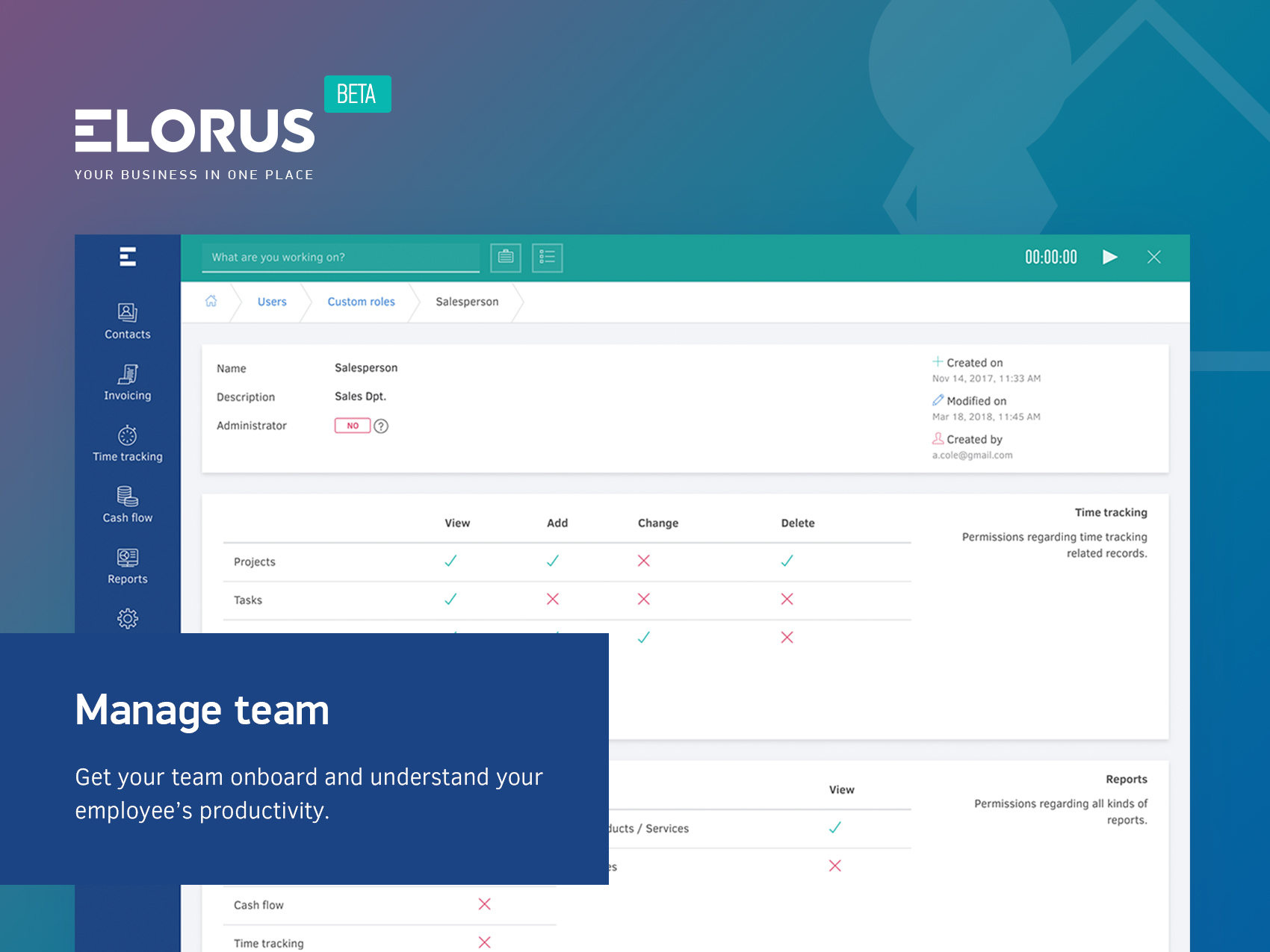Click the 'What are you working on?' field
The height and width of the screenshot is (952, 1270).
click(x=341, y=258)
